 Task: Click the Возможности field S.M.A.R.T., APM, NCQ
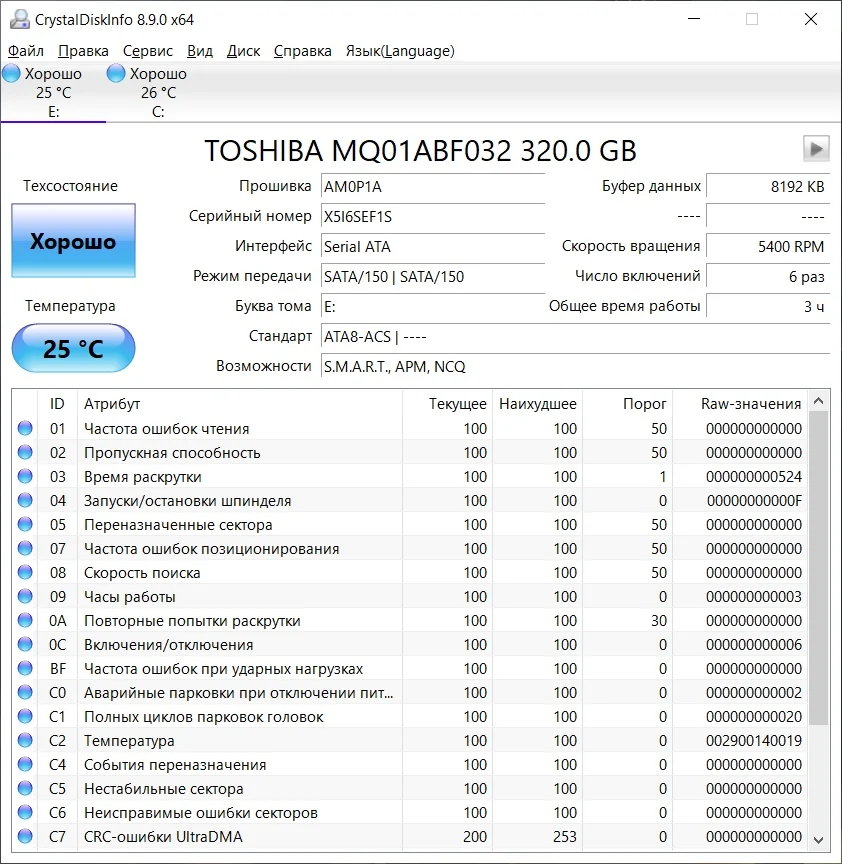point(575,366)
